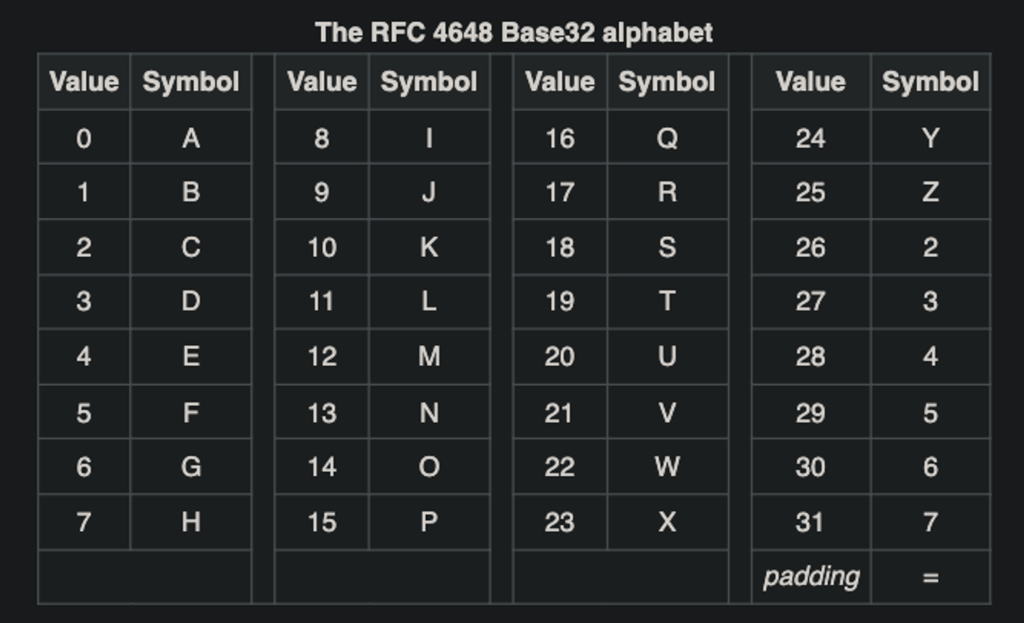
Task: Click the symbol cell containing letter H
Action: [191, 522]
